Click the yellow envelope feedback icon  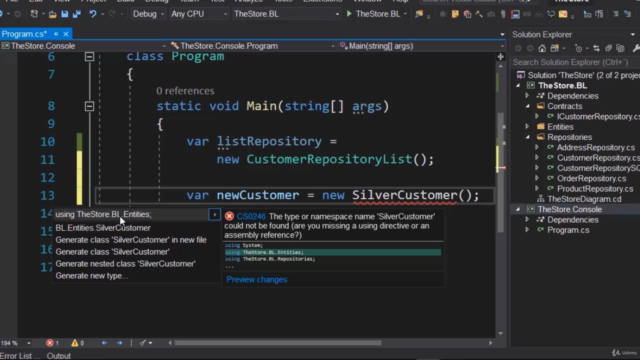[x=563, y=14]
